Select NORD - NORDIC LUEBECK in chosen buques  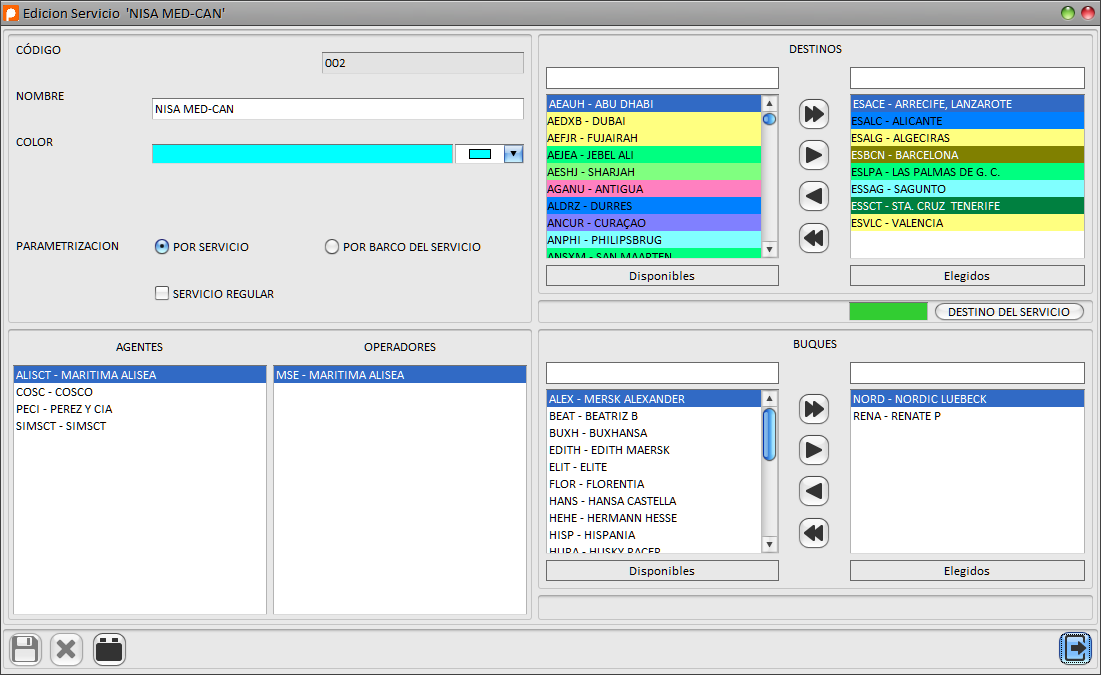point(967,399)
